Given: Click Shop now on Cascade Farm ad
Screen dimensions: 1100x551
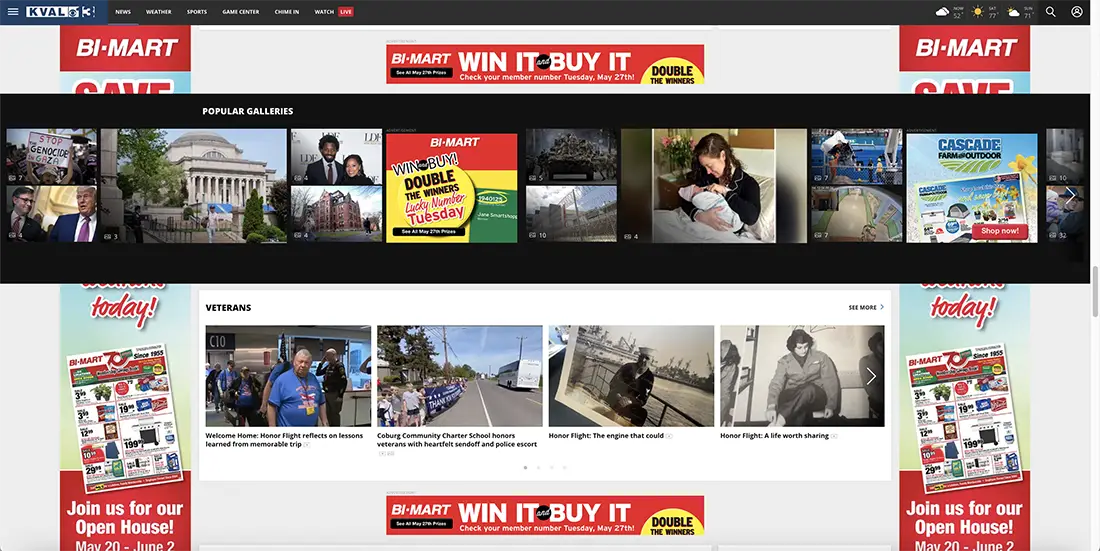Looking at the screenshot, I should point(1000,230).
